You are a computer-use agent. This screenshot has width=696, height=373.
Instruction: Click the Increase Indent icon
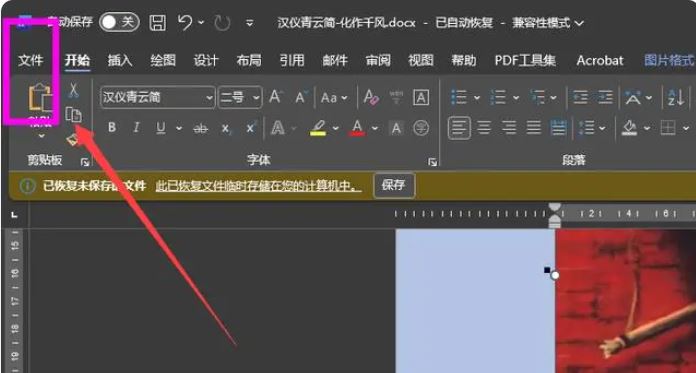(x=605, y=97)
